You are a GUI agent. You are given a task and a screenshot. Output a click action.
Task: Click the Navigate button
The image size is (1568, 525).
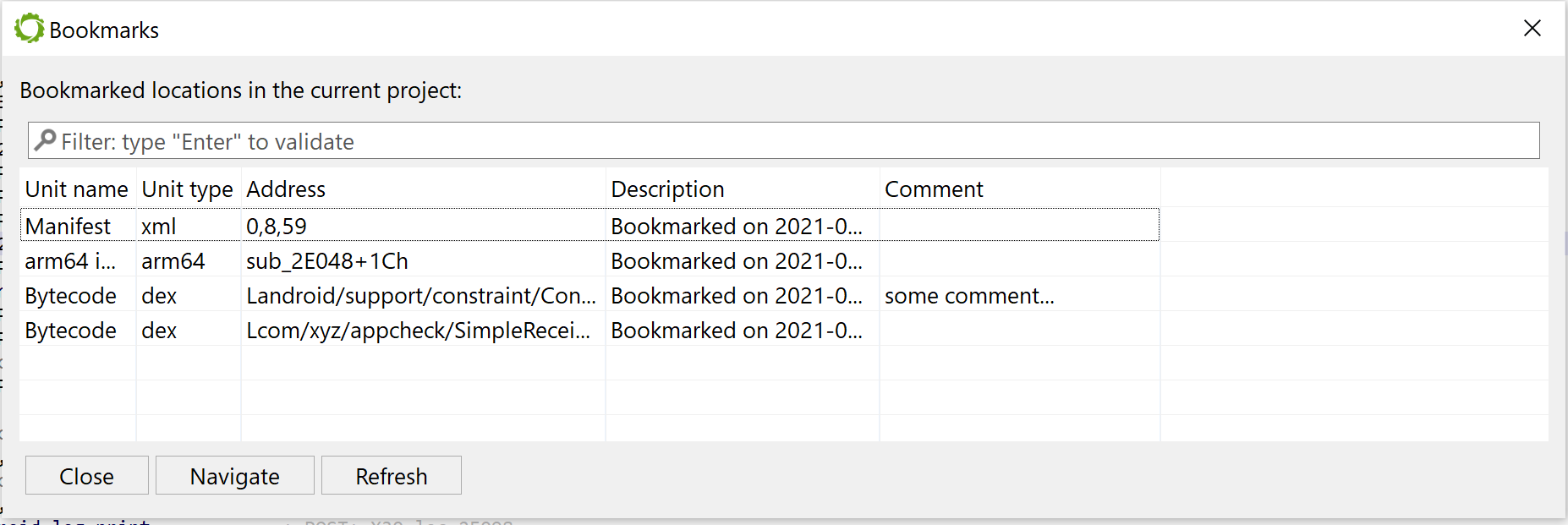[x=235, y=476]
